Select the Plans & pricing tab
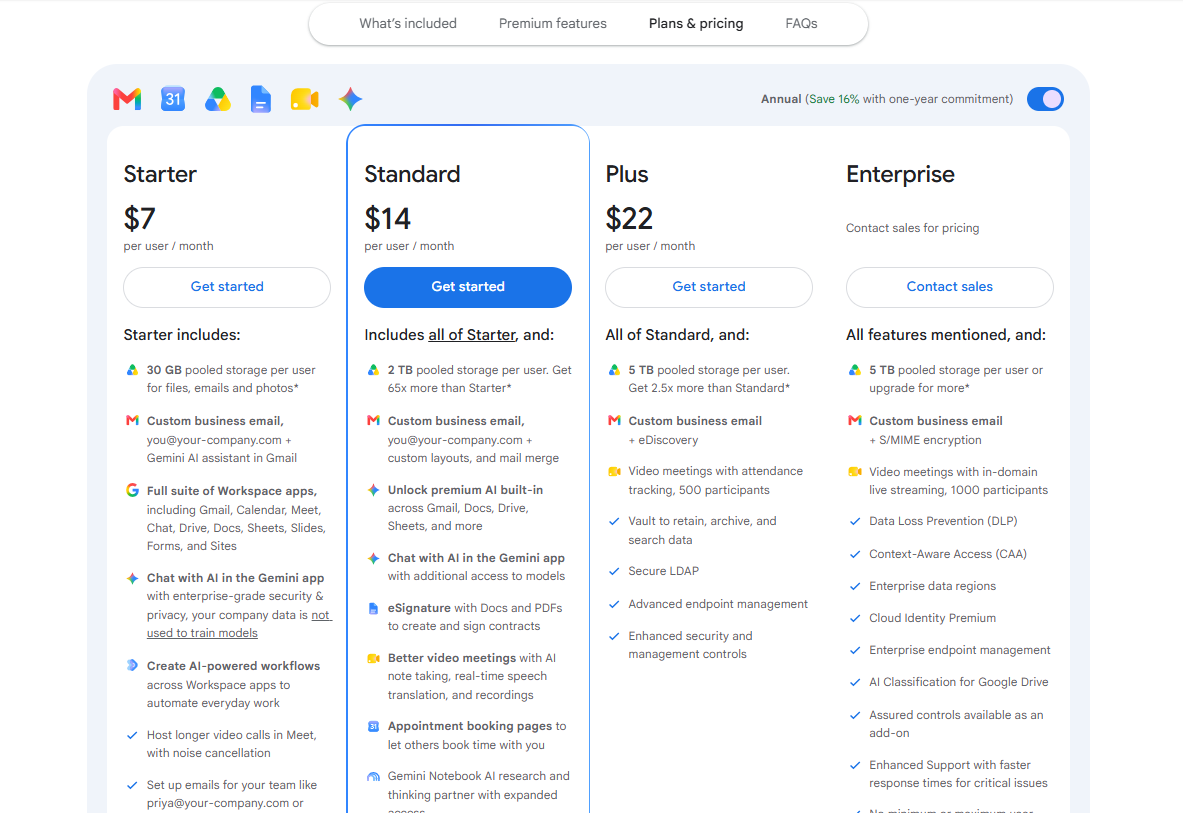 pos(696,23)
